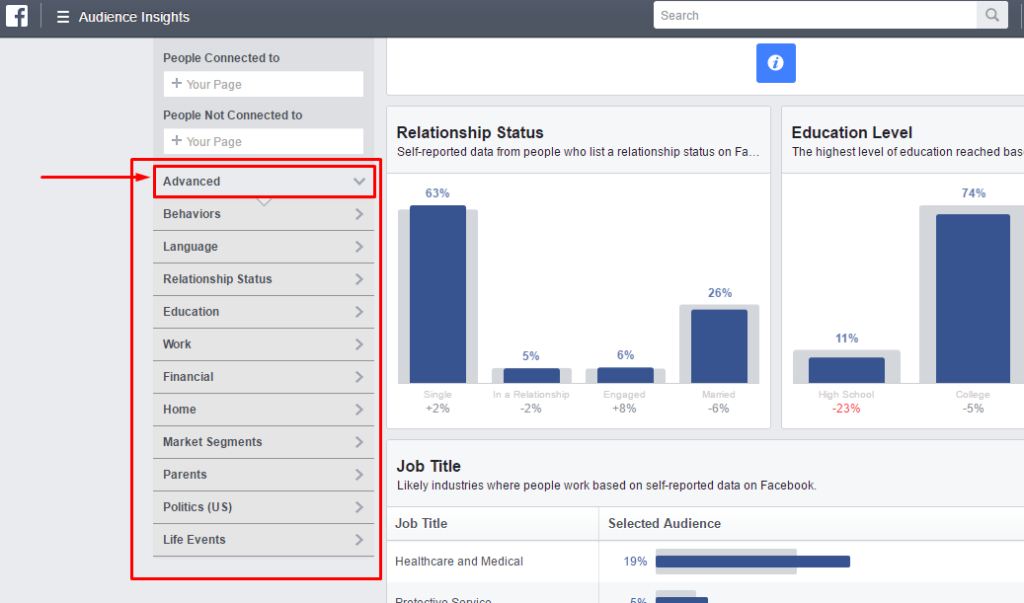Image resolution: width=1024 pixels, height=603 pixels.
Task: Open the Advanced menu label
Action: point(191,181)
